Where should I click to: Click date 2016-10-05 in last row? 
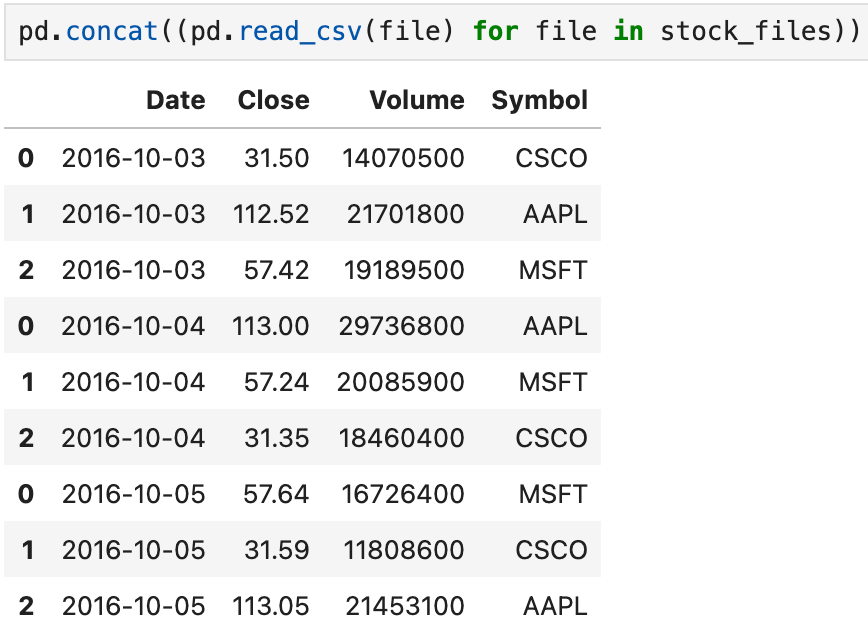133,605
